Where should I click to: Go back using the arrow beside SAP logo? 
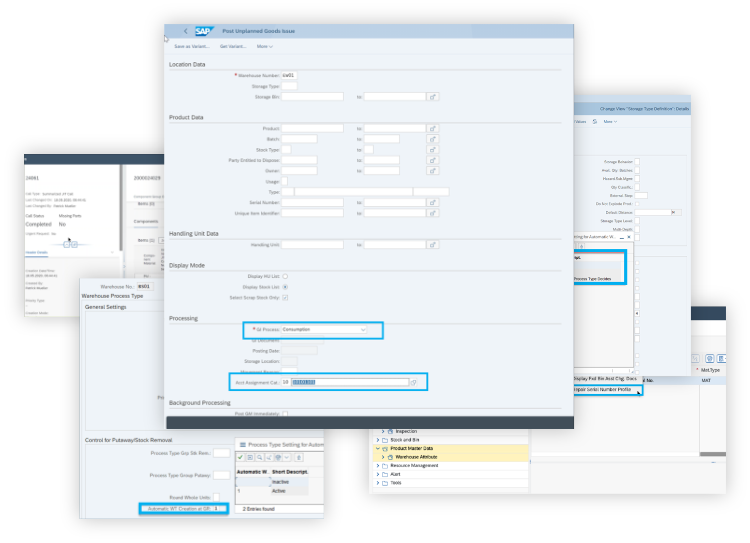pyautogui.click(x=186, y=31)
